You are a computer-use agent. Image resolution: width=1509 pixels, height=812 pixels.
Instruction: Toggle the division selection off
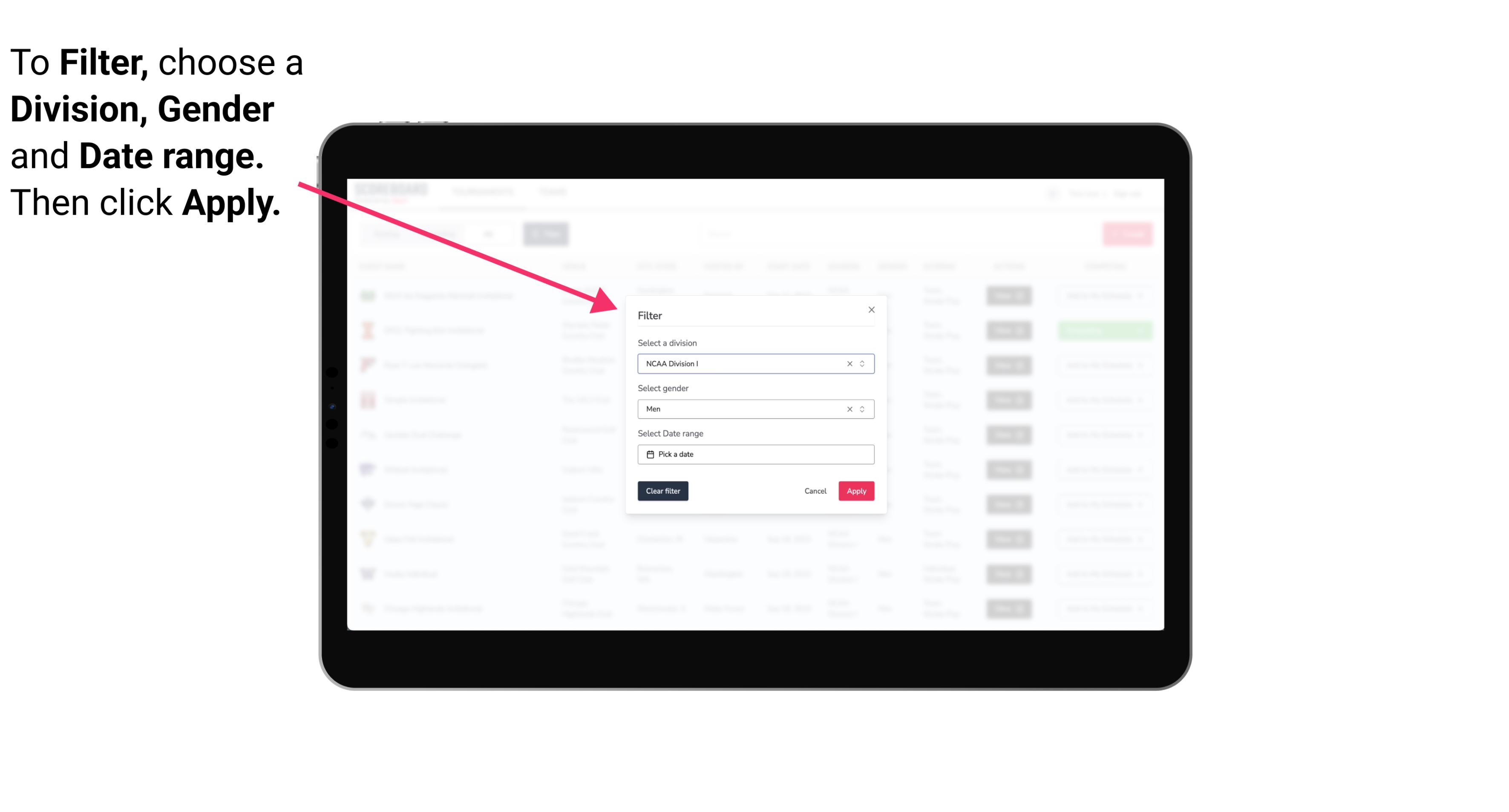(x=847, y=363)
